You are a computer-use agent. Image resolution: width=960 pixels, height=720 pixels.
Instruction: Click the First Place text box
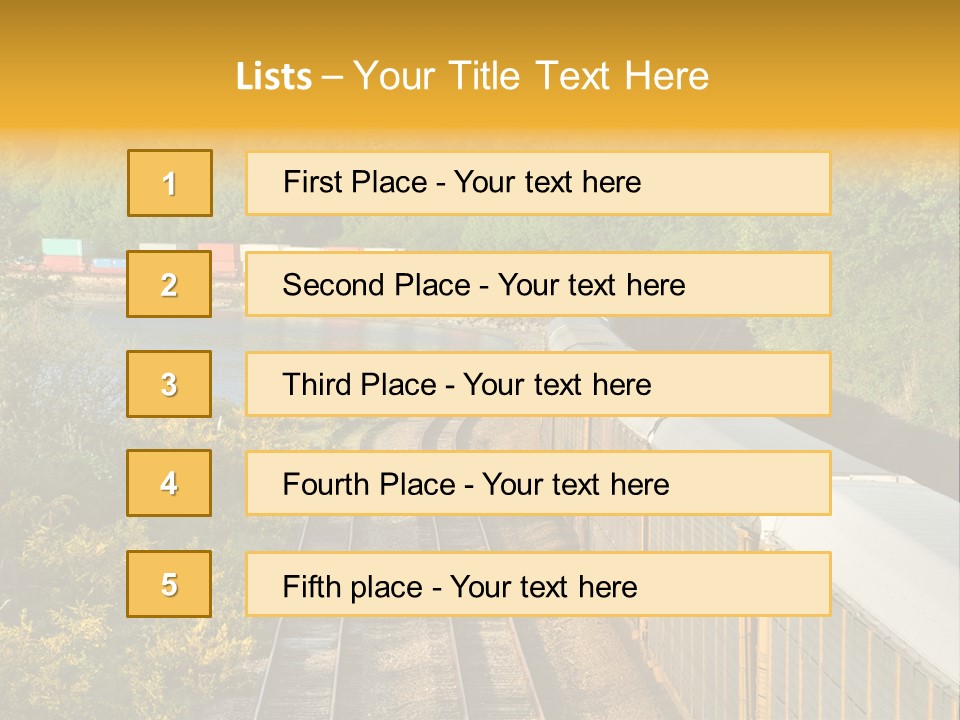[538, 183]
